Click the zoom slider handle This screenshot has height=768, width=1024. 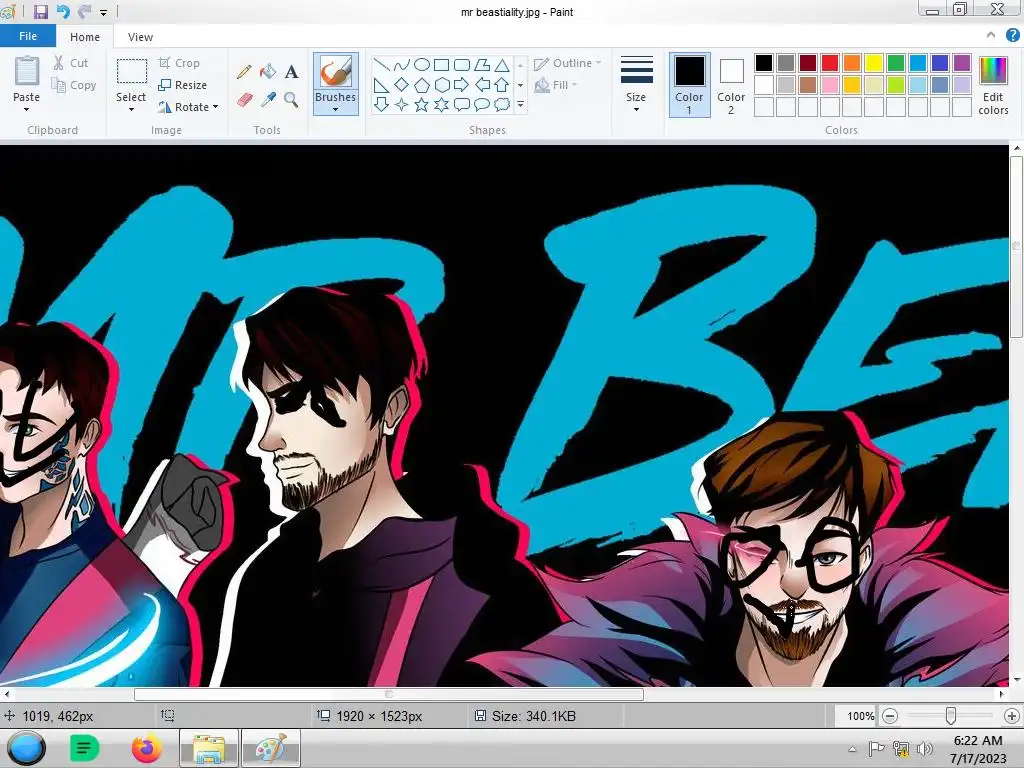click(x=951, y=716)
